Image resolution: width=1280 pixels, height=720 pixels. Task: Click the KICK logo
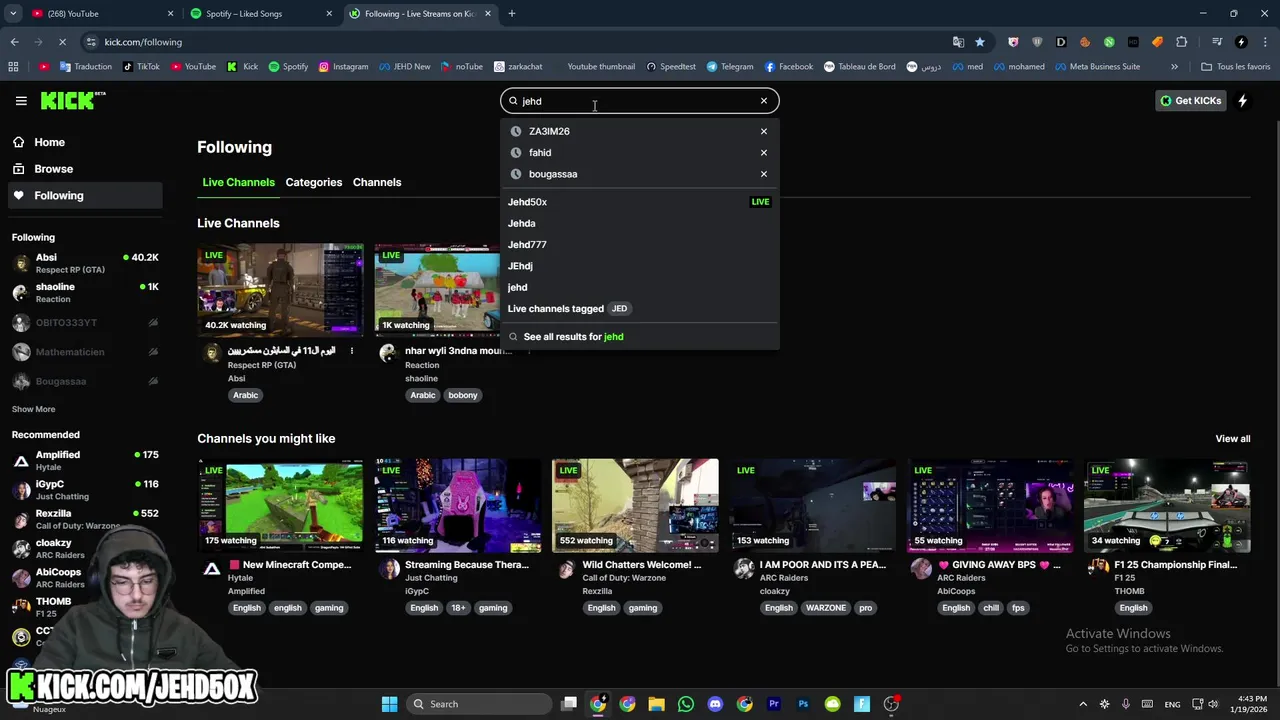[72, 100]
